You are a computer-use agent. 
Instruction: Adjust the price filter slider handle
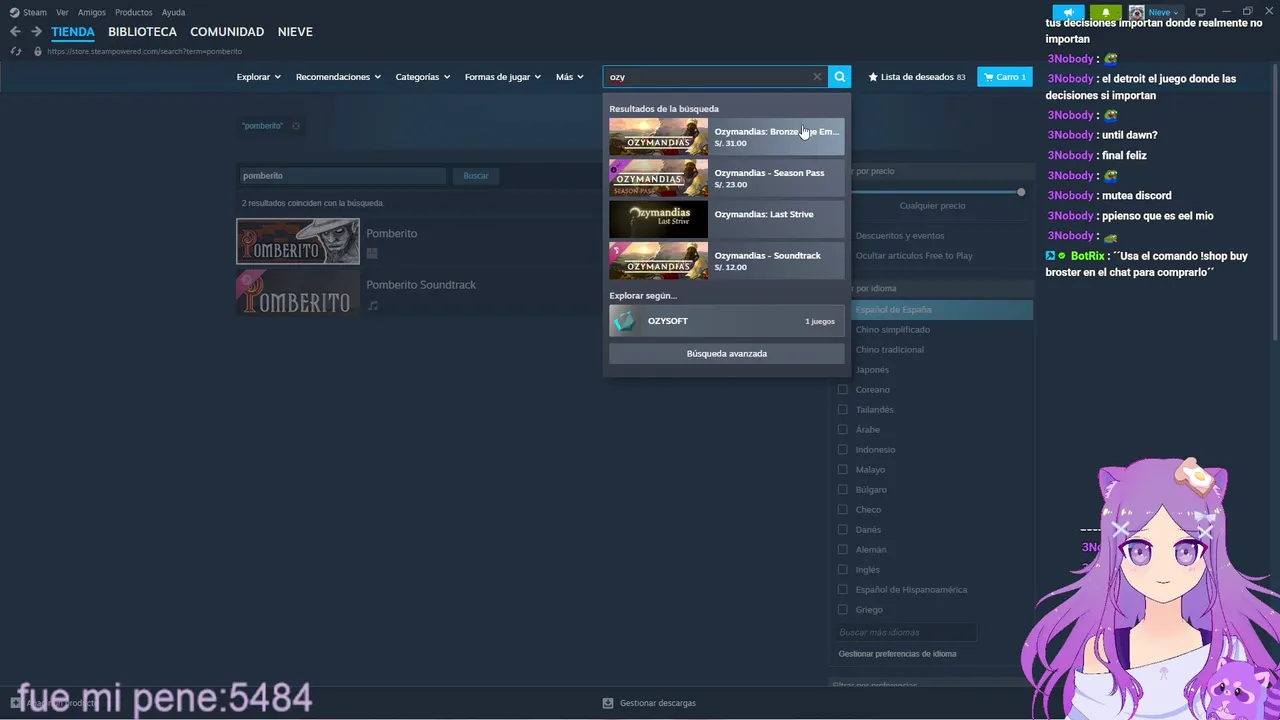click(1021, 192)
